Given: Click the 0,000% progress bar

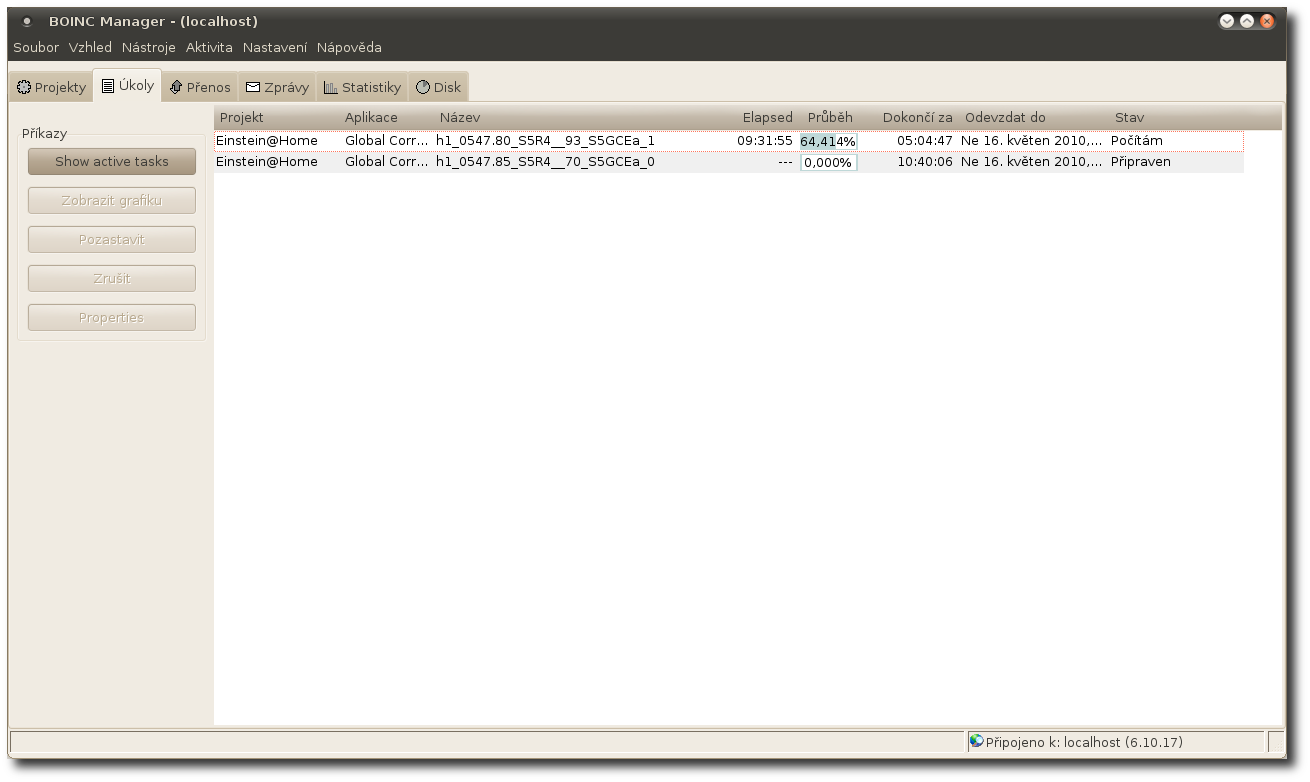Looking at the screenshot, I should pos(828,162).
